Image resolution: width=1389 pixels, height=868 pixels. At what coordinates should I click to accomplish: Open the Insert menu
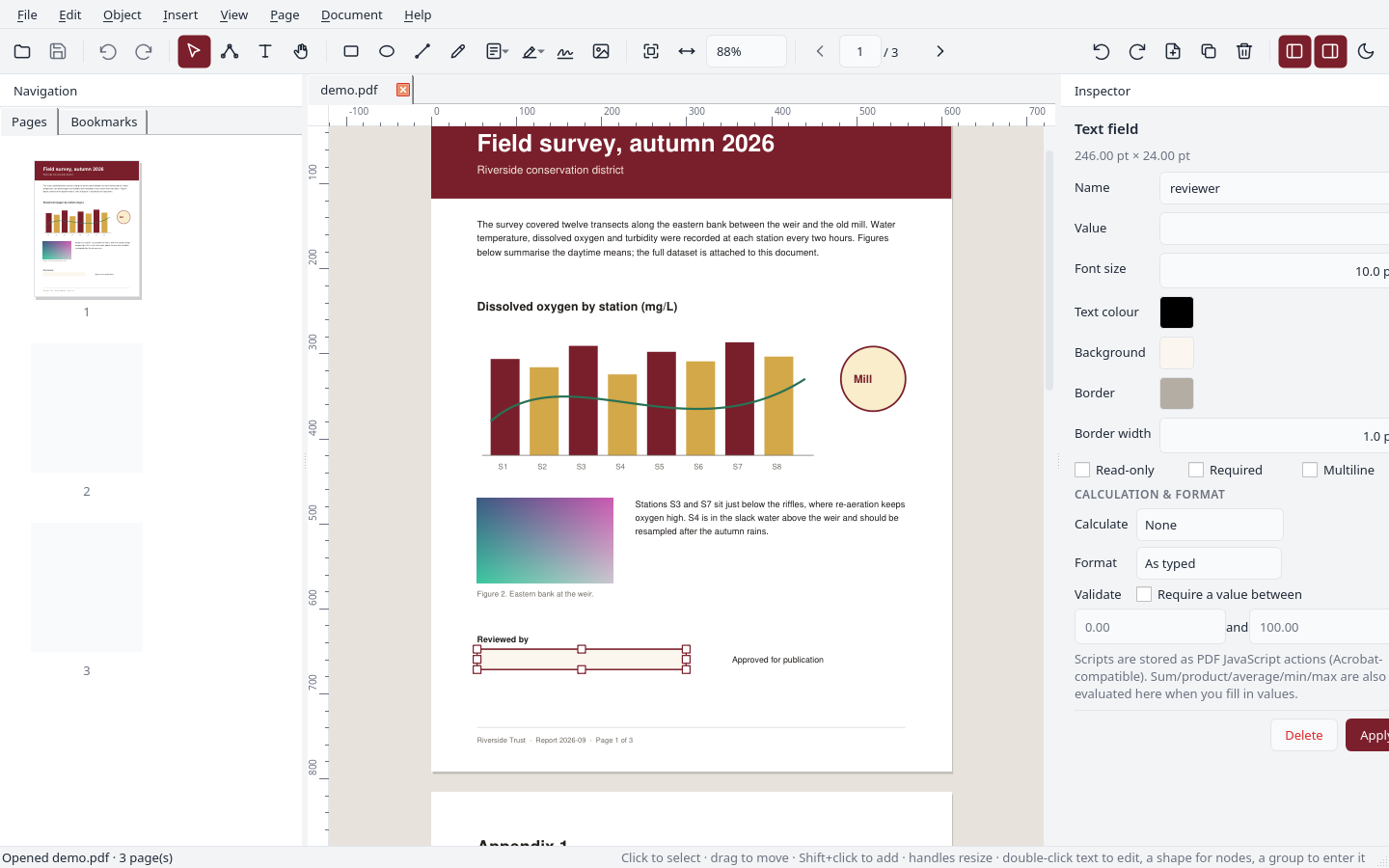click(x=180, y=14)
